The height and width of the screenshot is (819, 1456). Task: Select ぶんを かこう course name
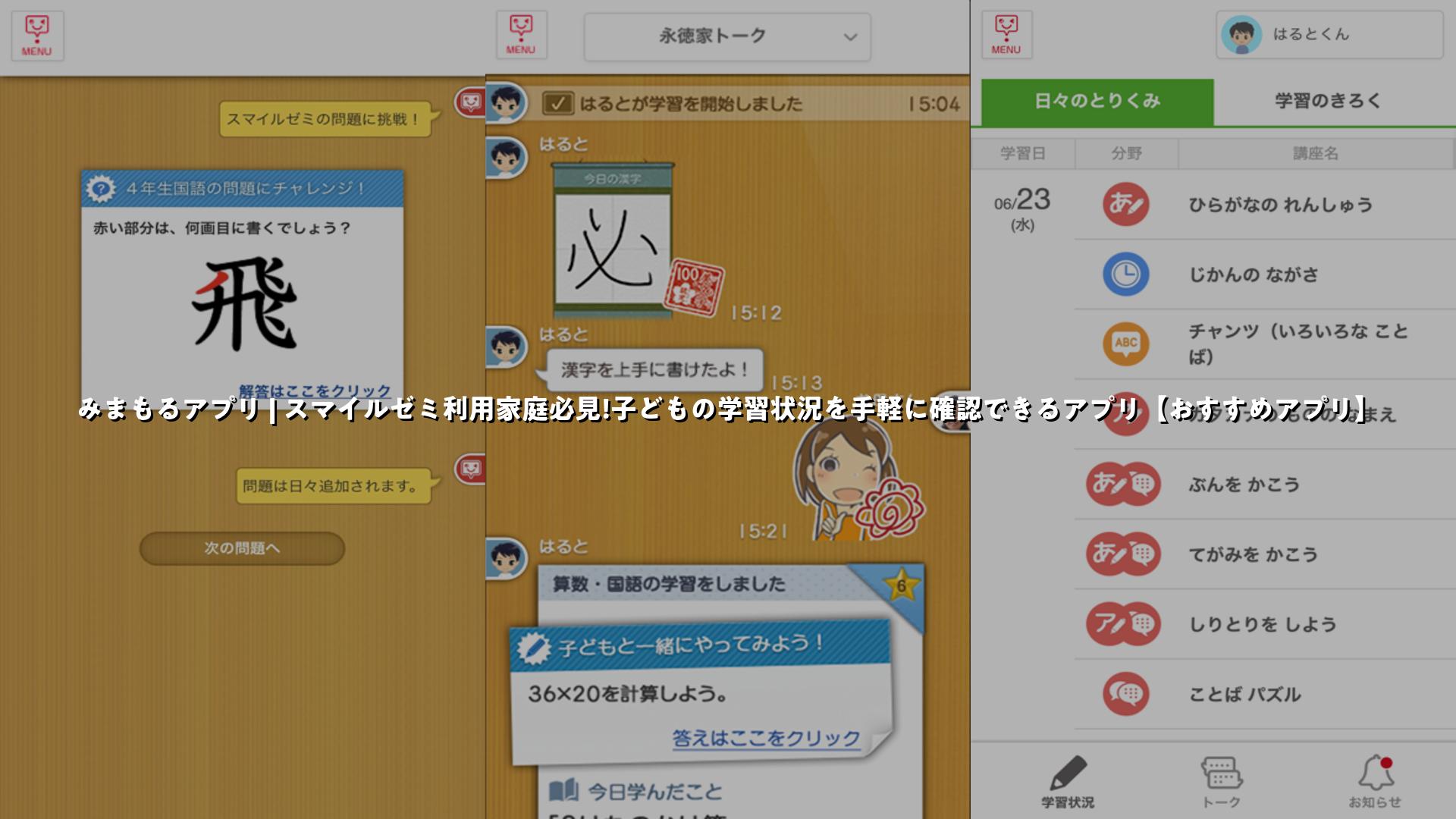coord(1244,485)
